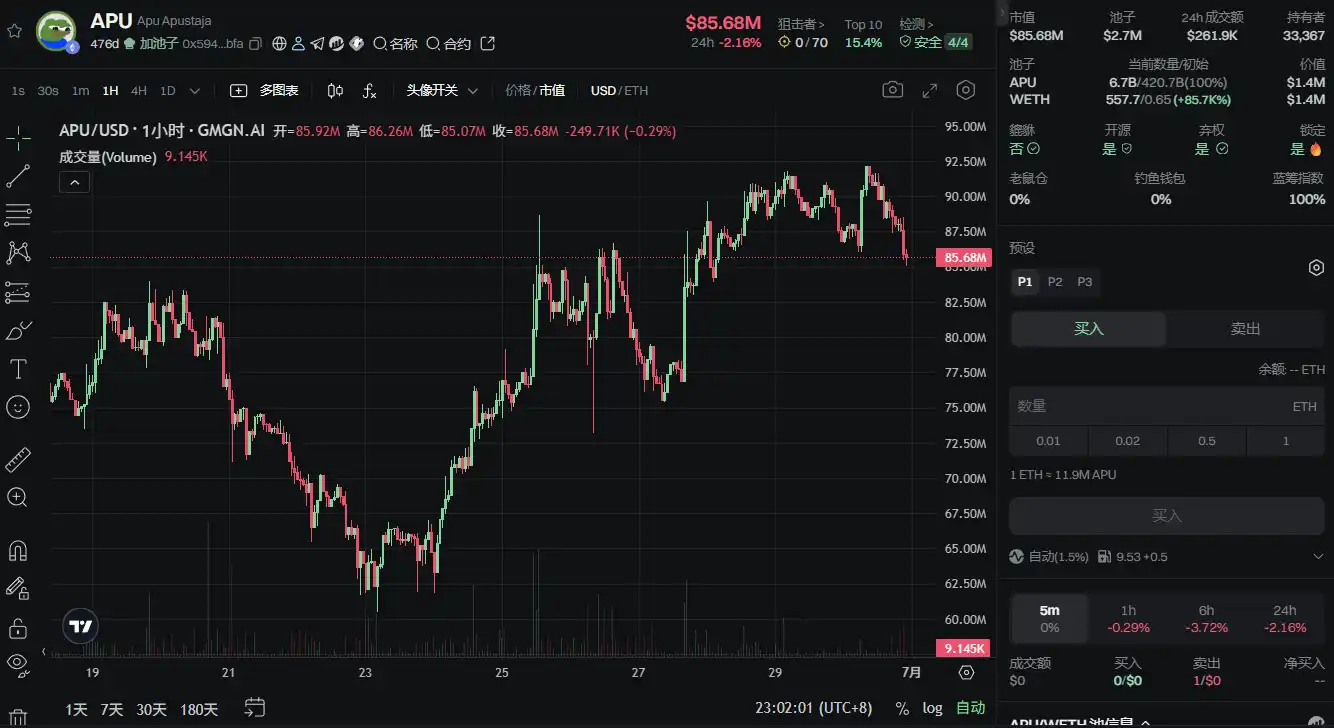Switch to the 卖出 tab
The width and height of the screenshot is (1334, 728).
1245,329
